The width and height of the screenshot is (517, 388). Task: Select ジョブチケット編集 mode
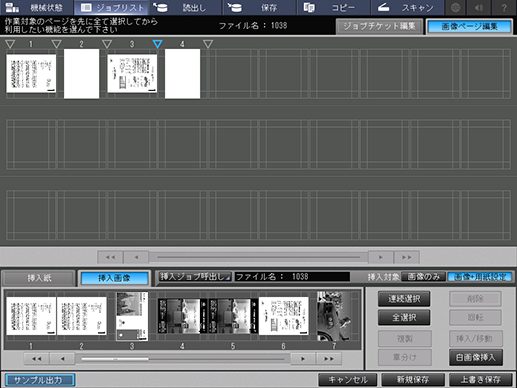[379, 26]
